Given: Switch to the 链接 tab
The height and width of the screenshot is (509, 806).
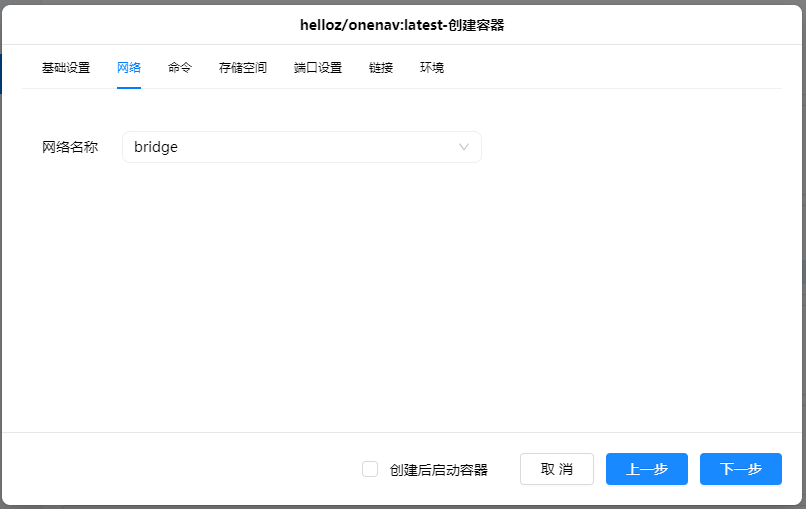Looking at the screenshot, I should (381, 68).
